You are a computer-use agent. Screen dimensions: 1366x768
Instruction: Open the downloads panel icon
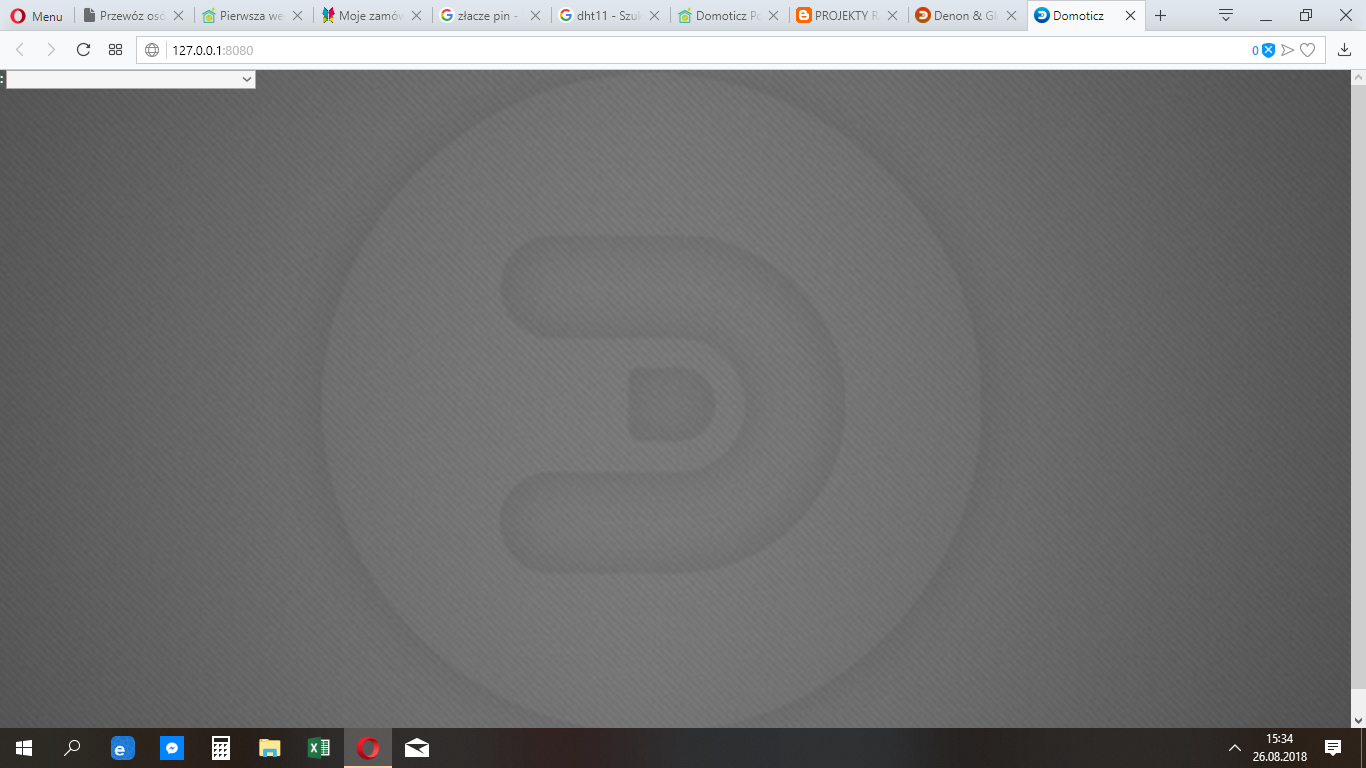pos(1345,50)
